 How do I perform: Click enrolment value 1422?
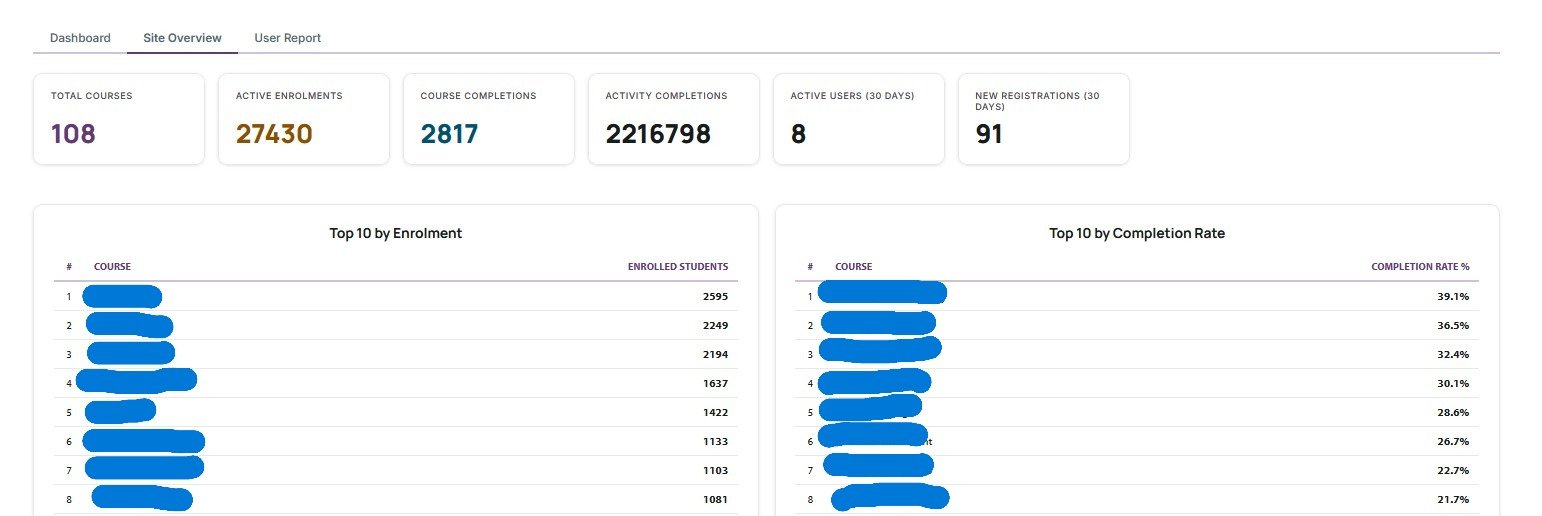[715, 412]
